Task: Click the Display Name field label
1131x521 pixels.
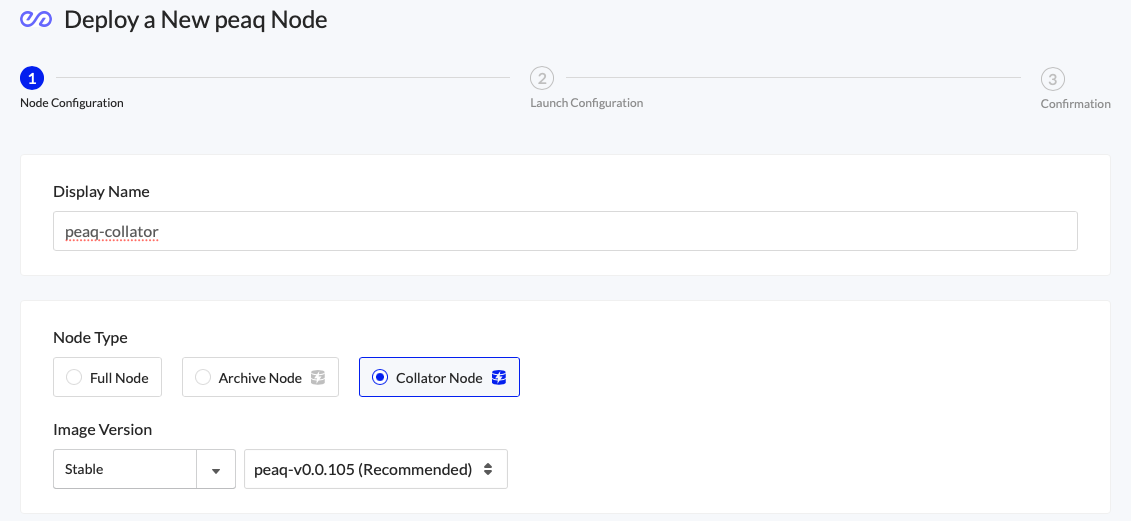Action: tap(101, 191)
